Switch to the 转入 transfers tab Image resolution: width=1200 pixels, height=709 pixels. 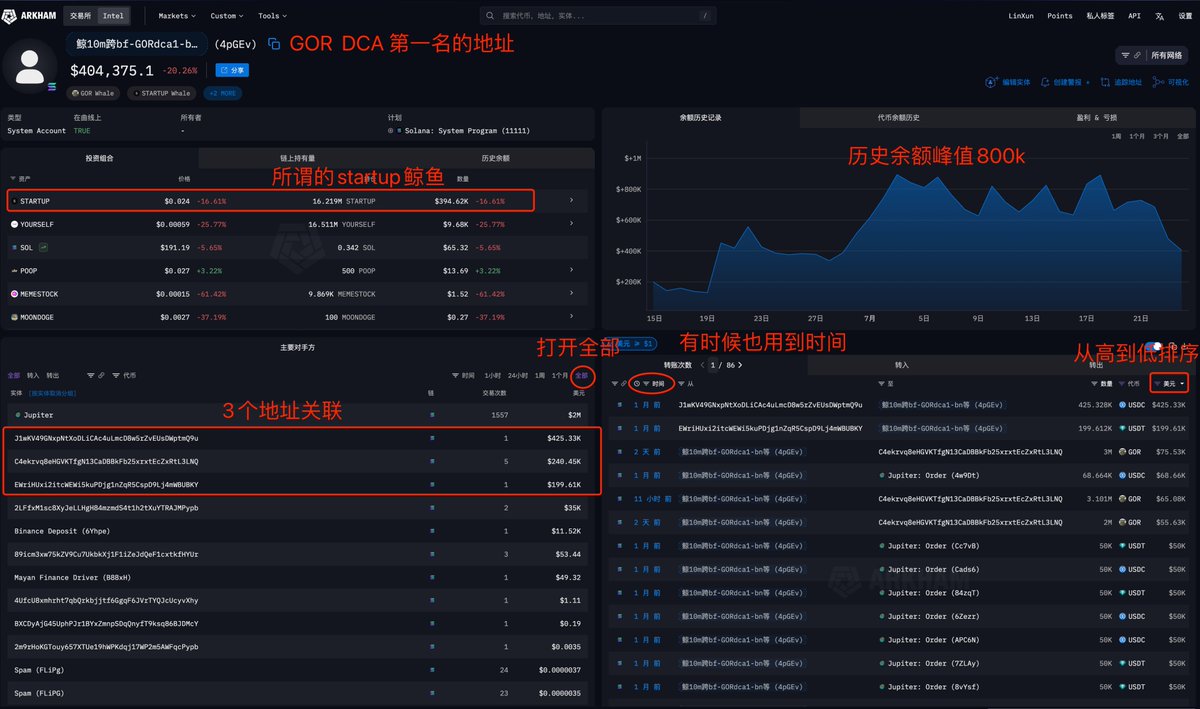(x=901, y=365)
